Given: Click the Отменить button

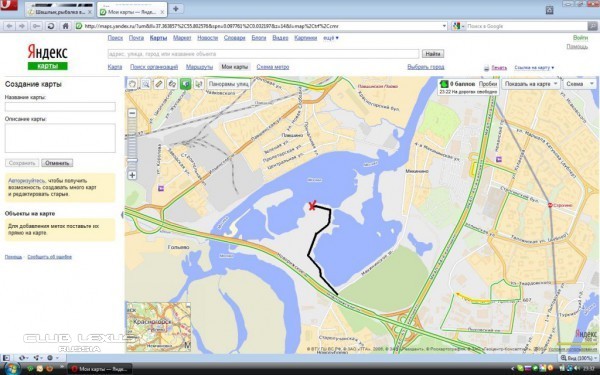Looking at the screenshot, I should coord(57,163).
